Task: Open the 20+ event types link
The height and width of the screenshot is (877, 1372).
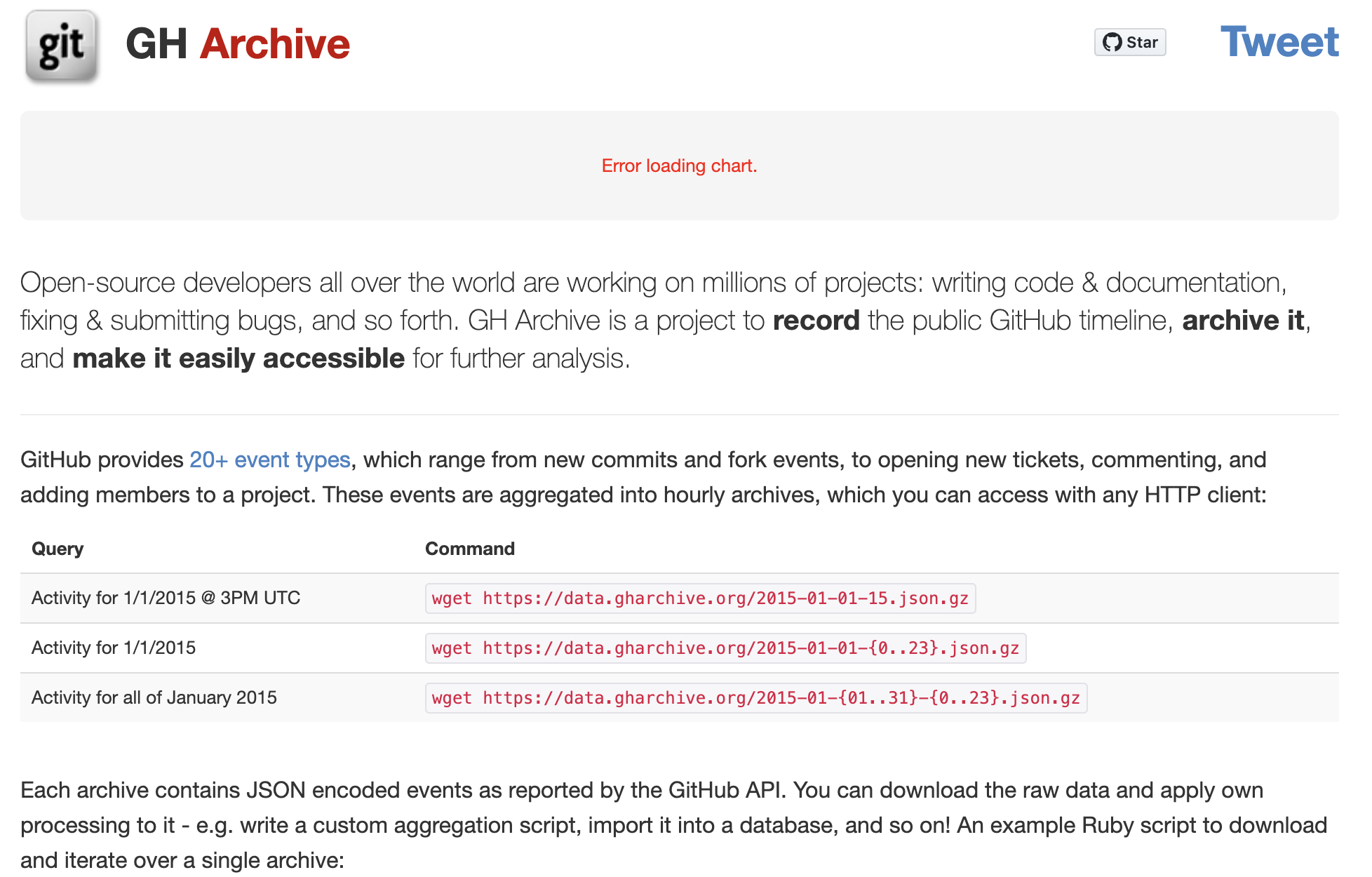Action: 270,460
